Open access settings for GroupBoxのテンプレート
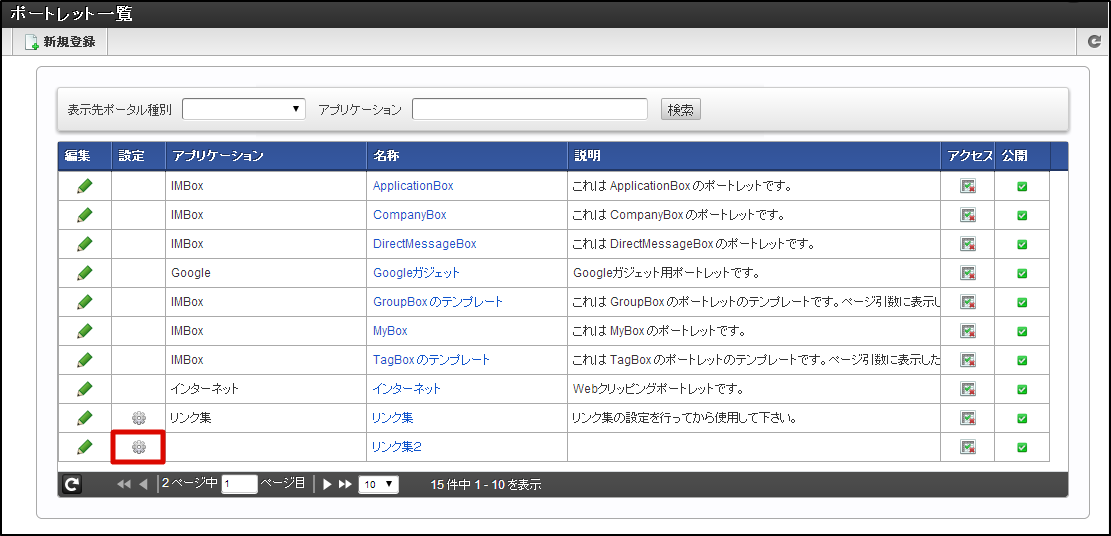Screen dimensions: 1111x536 click(x=968, y=302)
